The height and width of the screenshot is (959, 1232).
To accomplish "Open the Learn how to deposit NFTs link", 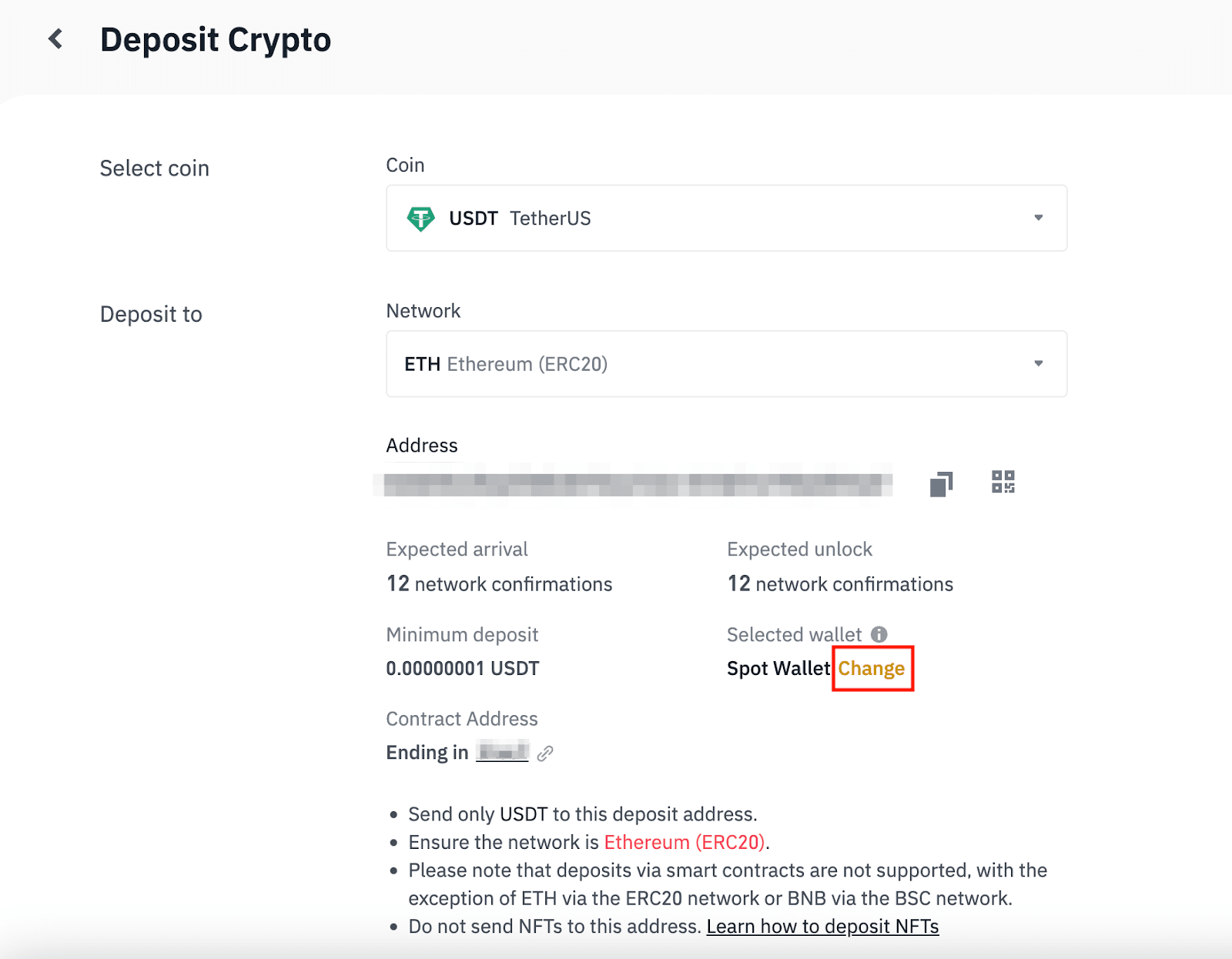I will pyautogui.click(x=822, y=927).
